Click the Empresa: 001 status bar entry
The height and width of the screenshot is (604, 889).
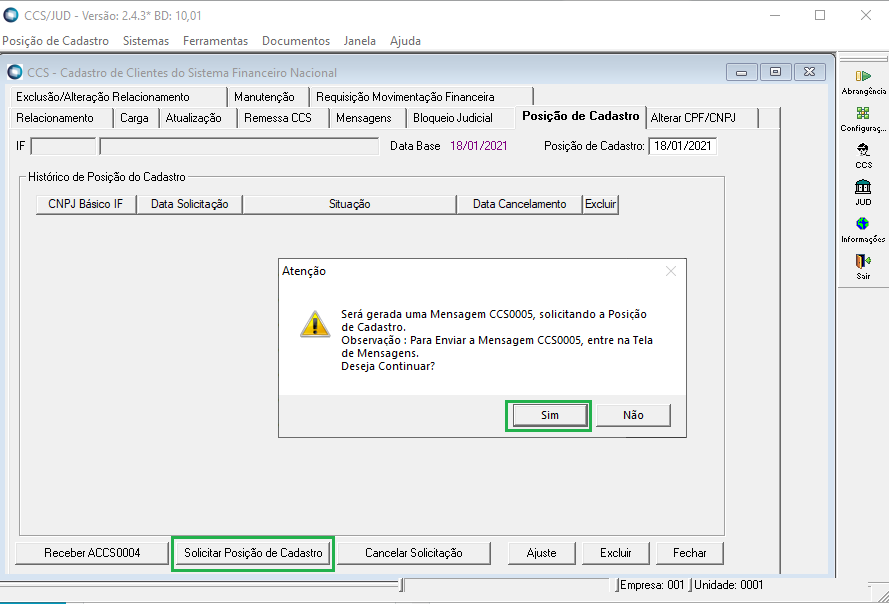click(x=652, y=585)
